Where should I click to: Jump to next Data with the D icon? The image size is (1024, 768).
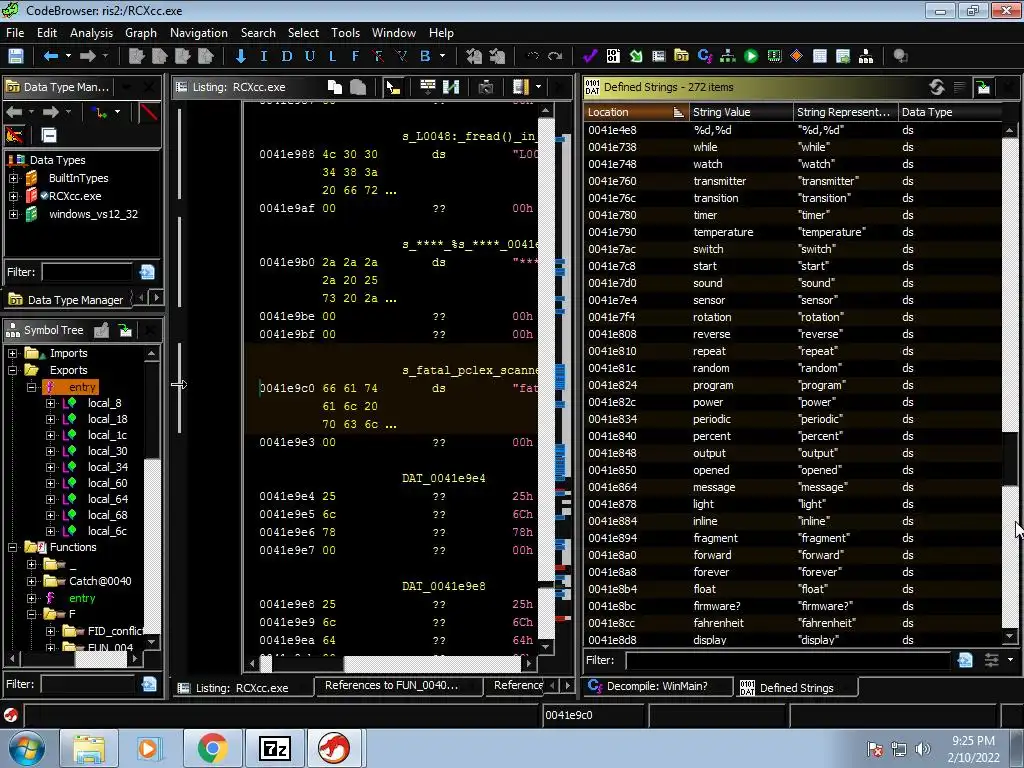[287, 56]
